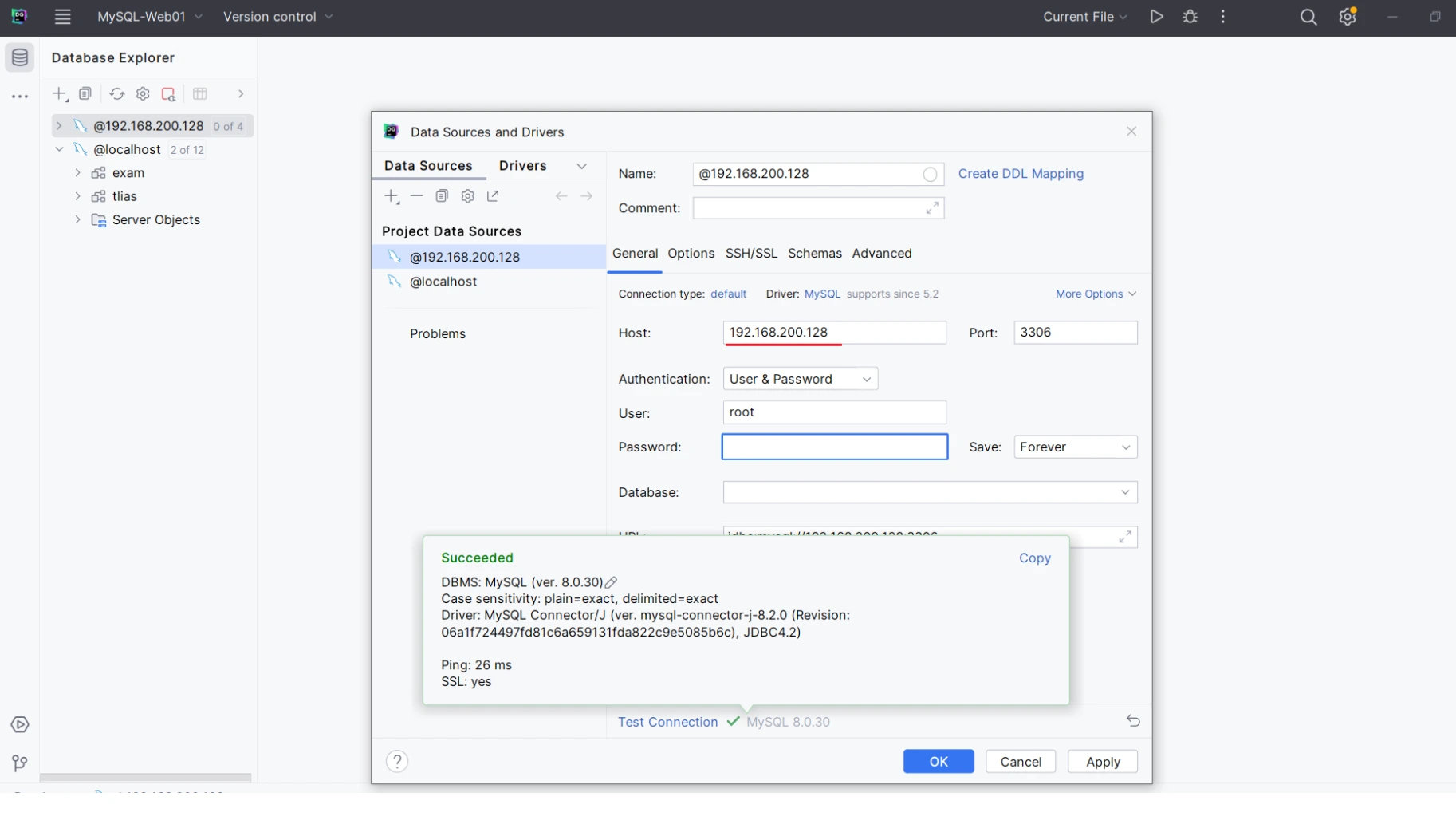Navigate back in the dialog
Screen dimensions: 1456x816
561,196
